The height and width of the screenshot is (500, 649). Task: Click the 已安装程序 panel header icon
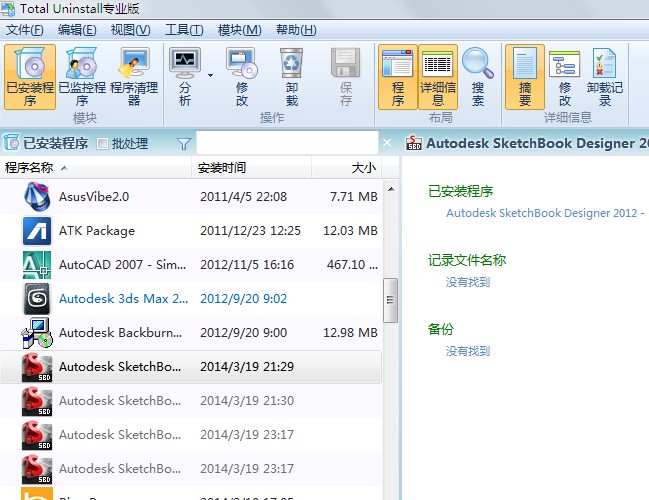(x=12, y=143)
